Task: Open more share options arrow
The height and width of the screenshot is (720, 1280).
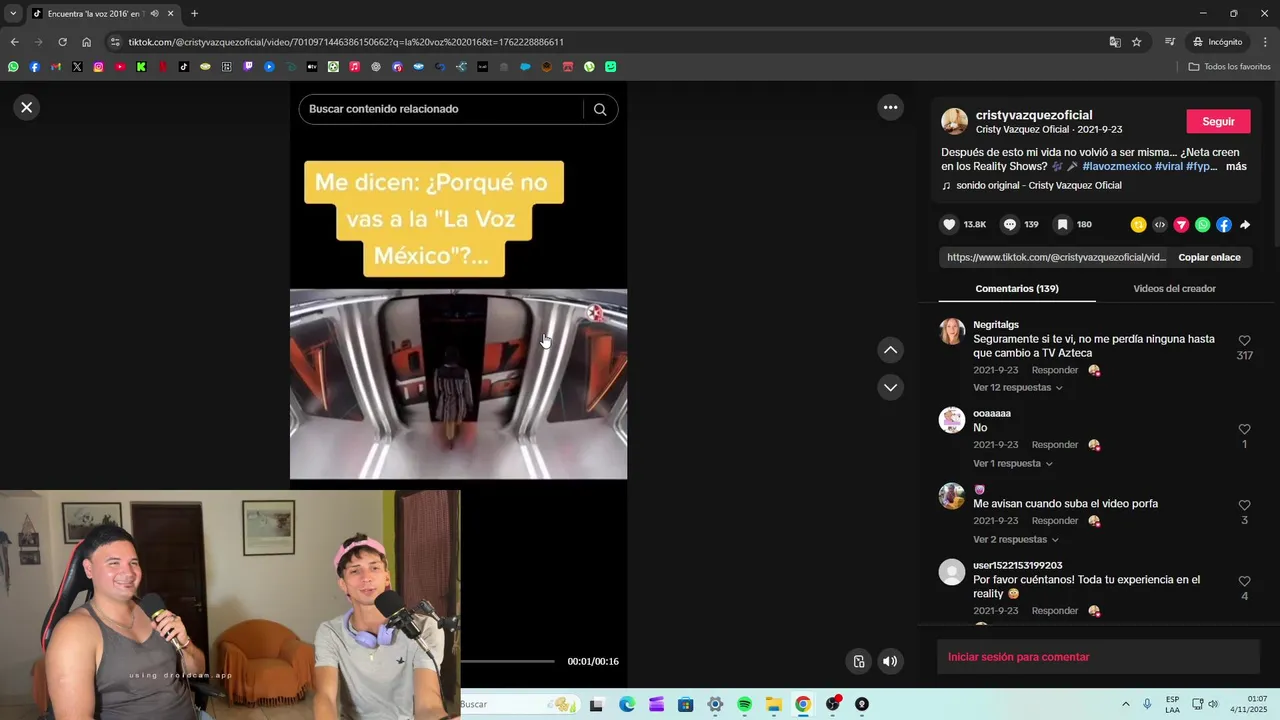Action: [1245, 225]
